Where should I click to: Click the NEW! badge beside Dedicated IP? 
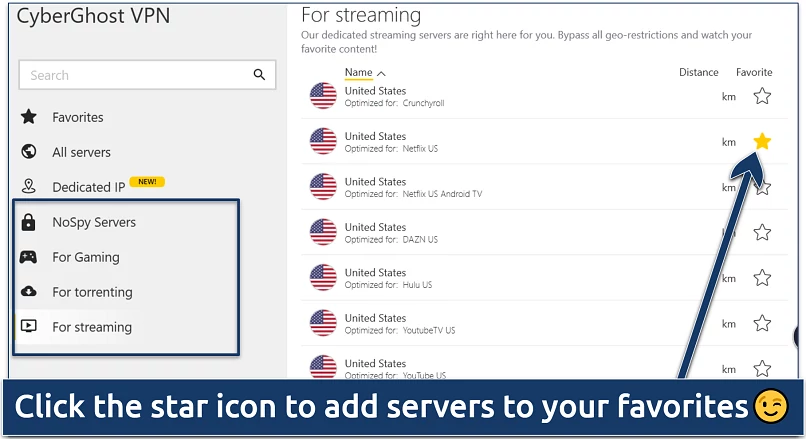tap(147, 181)
